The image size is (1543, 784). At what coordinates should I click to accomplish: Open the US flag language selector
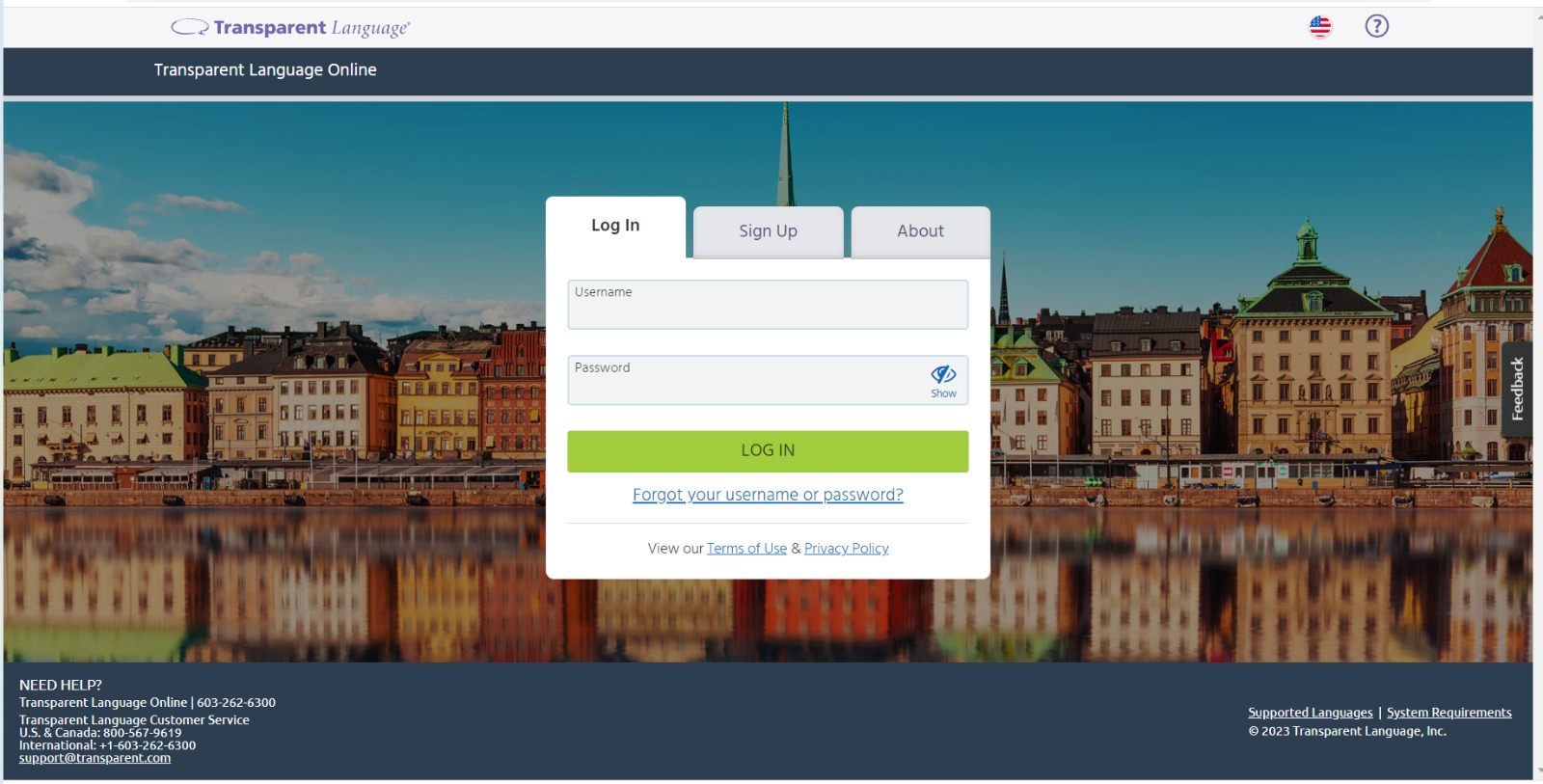pos(1320,27)
